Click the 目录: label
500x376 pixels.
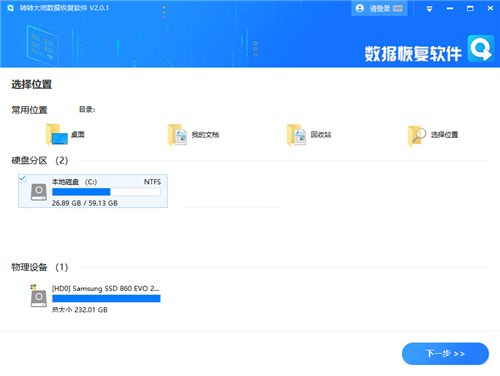click(87, 109)
